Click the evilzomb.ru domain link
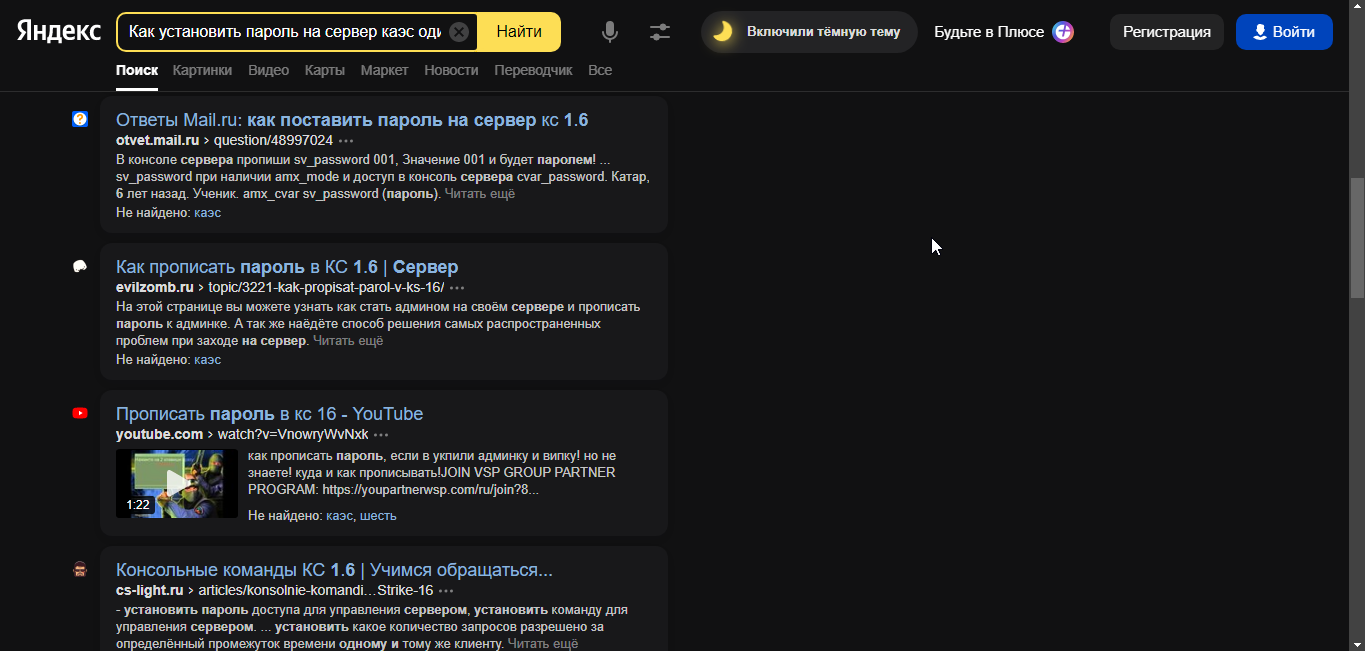Viewport: 1365px width, 651px height. click(155, 288)
